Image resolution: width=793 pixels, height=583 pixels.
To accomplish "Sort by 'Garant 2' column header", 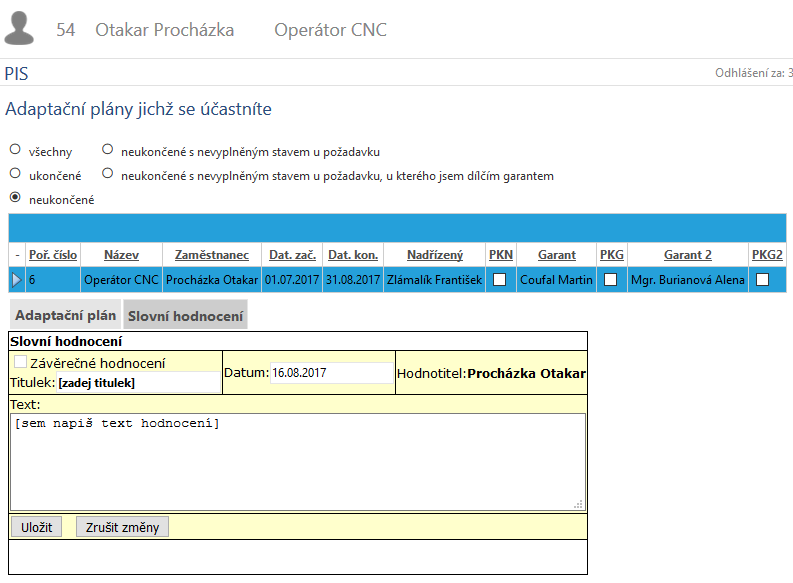I will point(688,255).
